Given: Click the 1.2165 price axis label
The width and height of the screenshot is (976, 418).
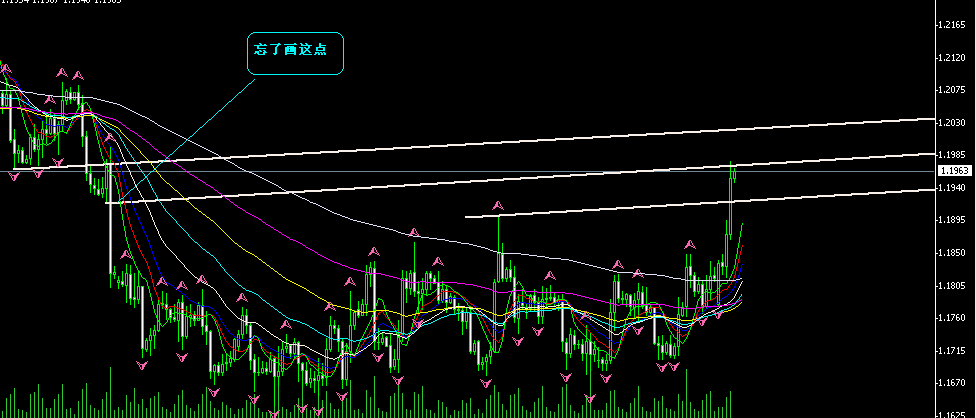Looking at the screenshot, I should click(x=952, y=25).
